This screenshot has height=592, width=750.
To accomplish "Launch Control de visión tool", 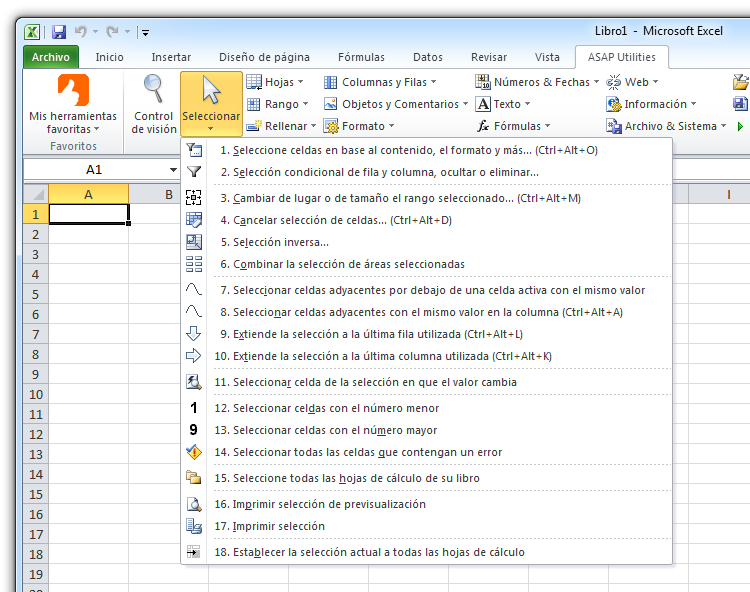I will click(x=154, y=104).
